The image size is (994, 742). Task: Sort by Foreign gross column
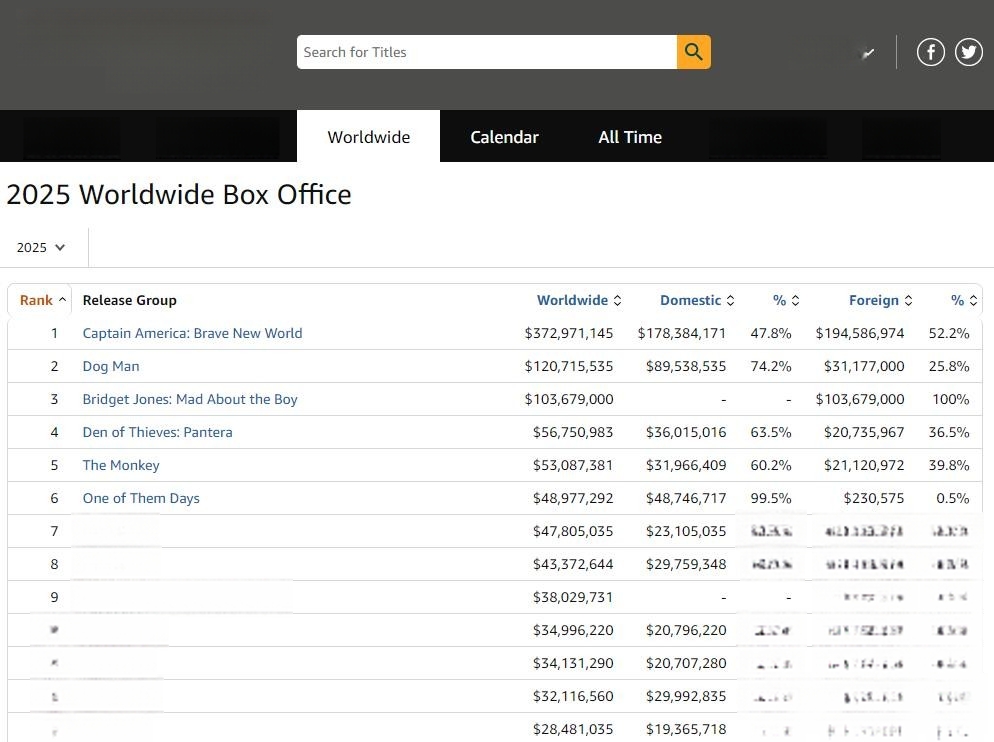tap(881, 300)
